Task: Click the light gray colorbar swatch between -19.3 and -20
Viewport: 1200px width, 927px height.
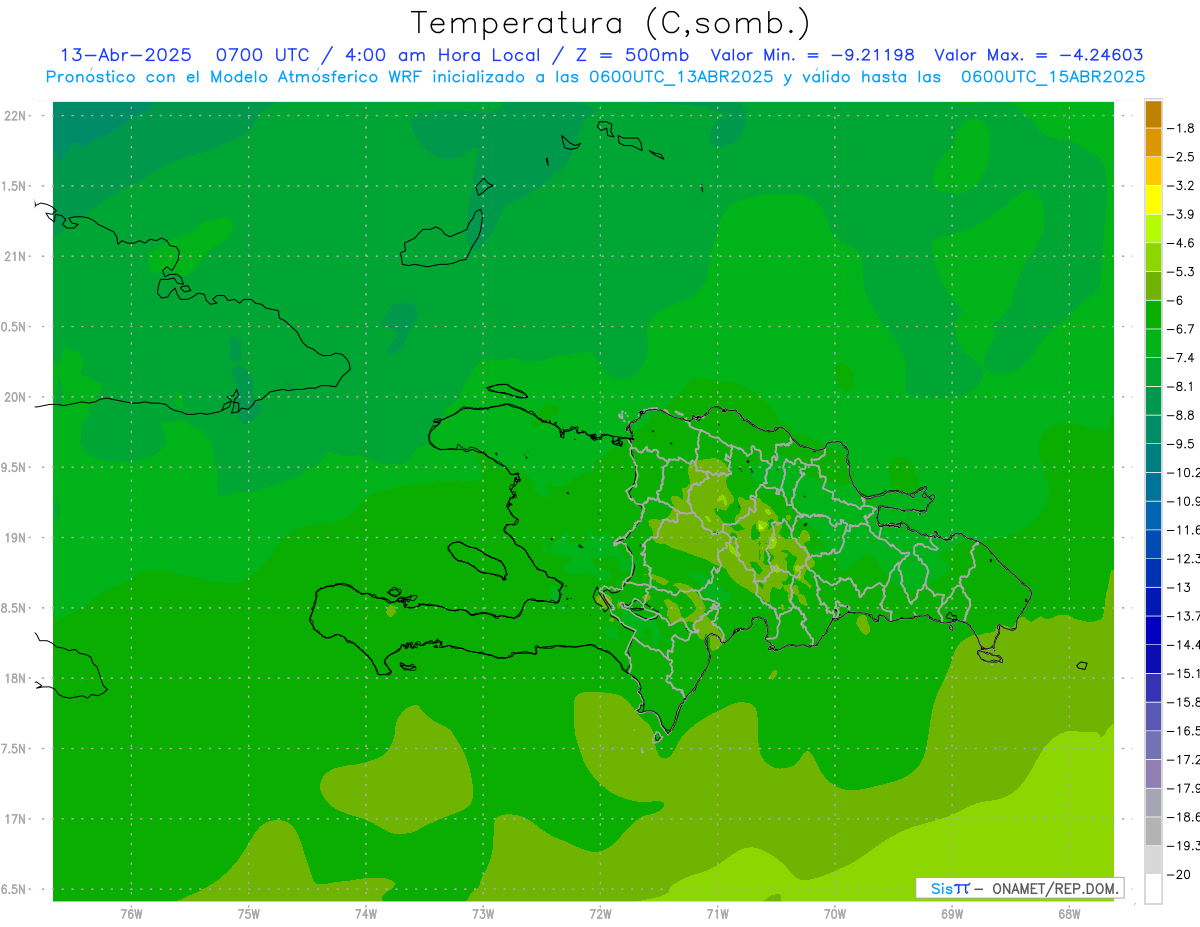Action: tap(1153, 860)
